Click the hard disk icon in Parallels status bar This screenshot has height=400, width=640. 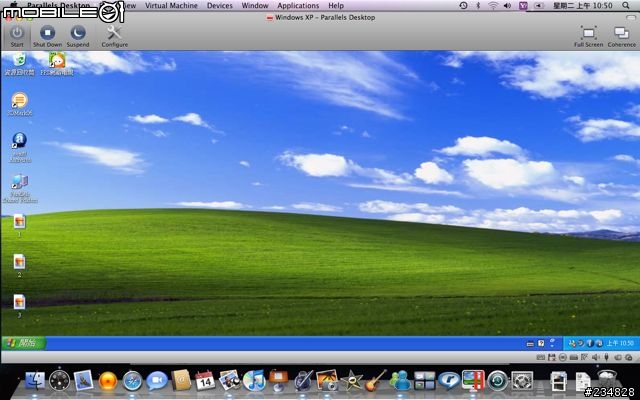click(573, 358)
